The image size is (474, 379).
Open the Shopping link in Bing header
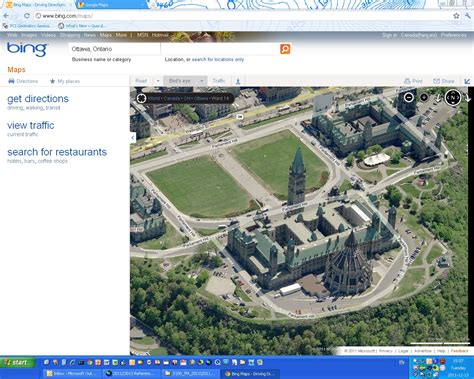(70, 35)
